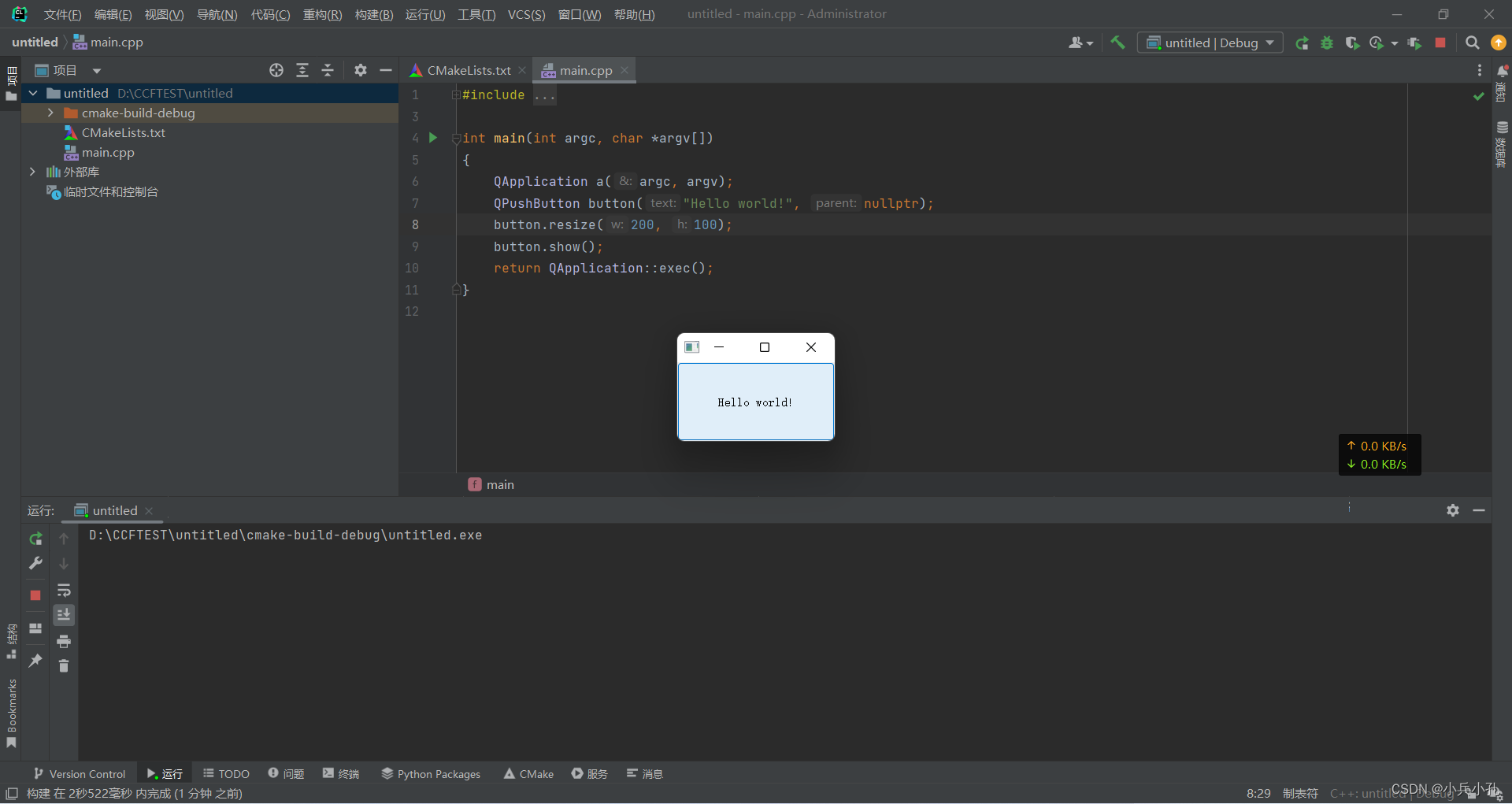Viewport: 1512px width, 804px height.
Task: Stop the running program with red square
Action: point(1440,43)
